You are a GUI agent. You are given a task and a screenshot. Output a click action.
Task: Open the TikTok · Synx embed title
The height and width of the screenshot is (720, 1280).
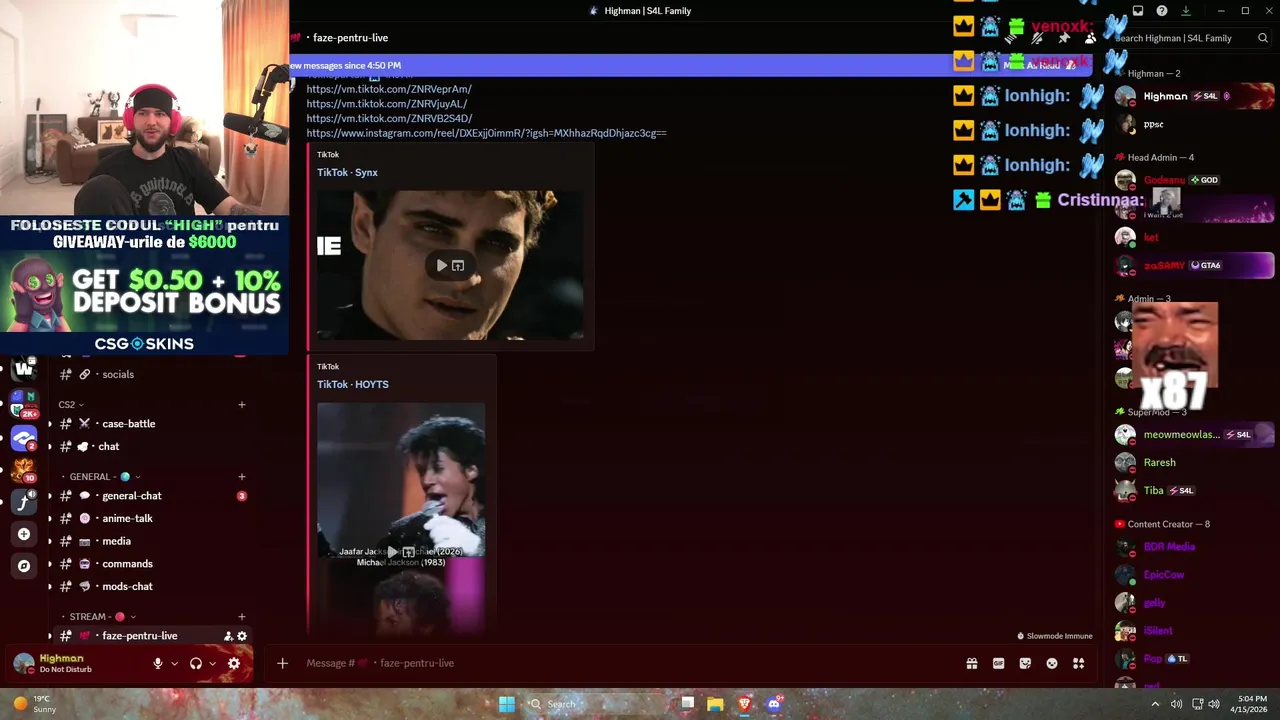[x=347, y=172]
